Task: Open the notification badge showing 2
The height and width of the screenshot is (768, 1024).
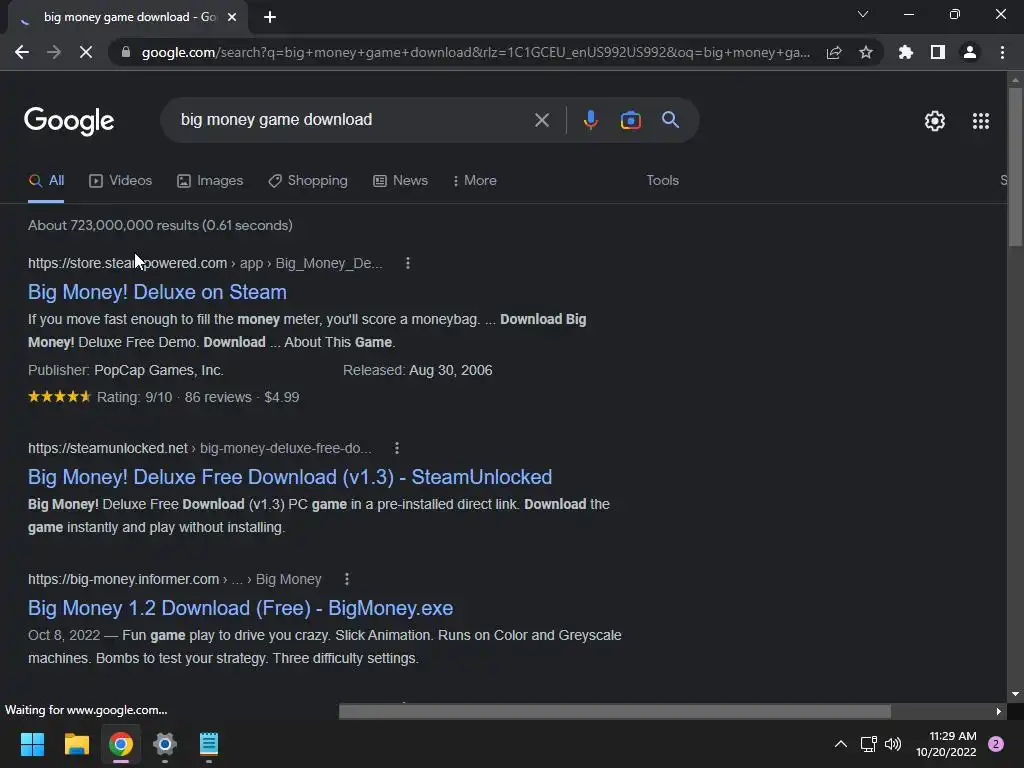Action: (996, 744)
